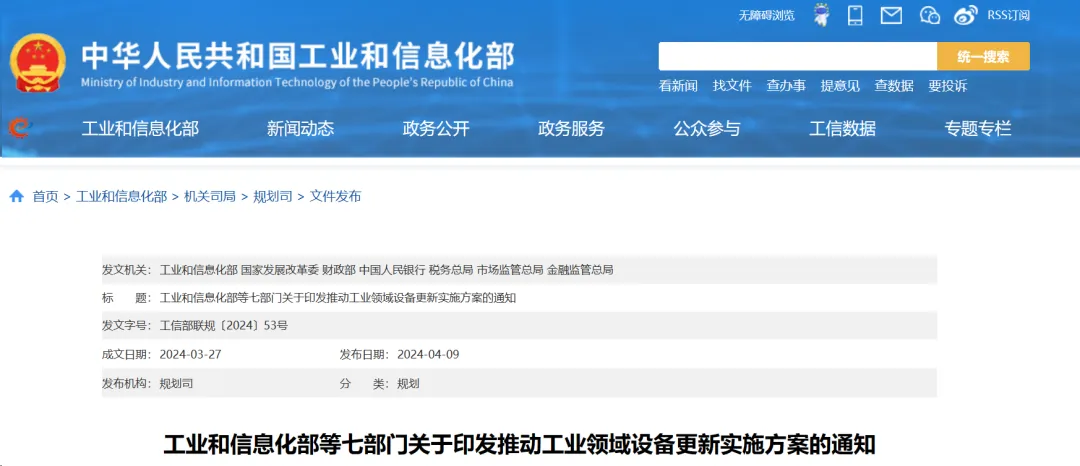Viewport: 1080px width, 466px height.
Task: Open the AI robot assistant icon
Action: click(820, 15)
